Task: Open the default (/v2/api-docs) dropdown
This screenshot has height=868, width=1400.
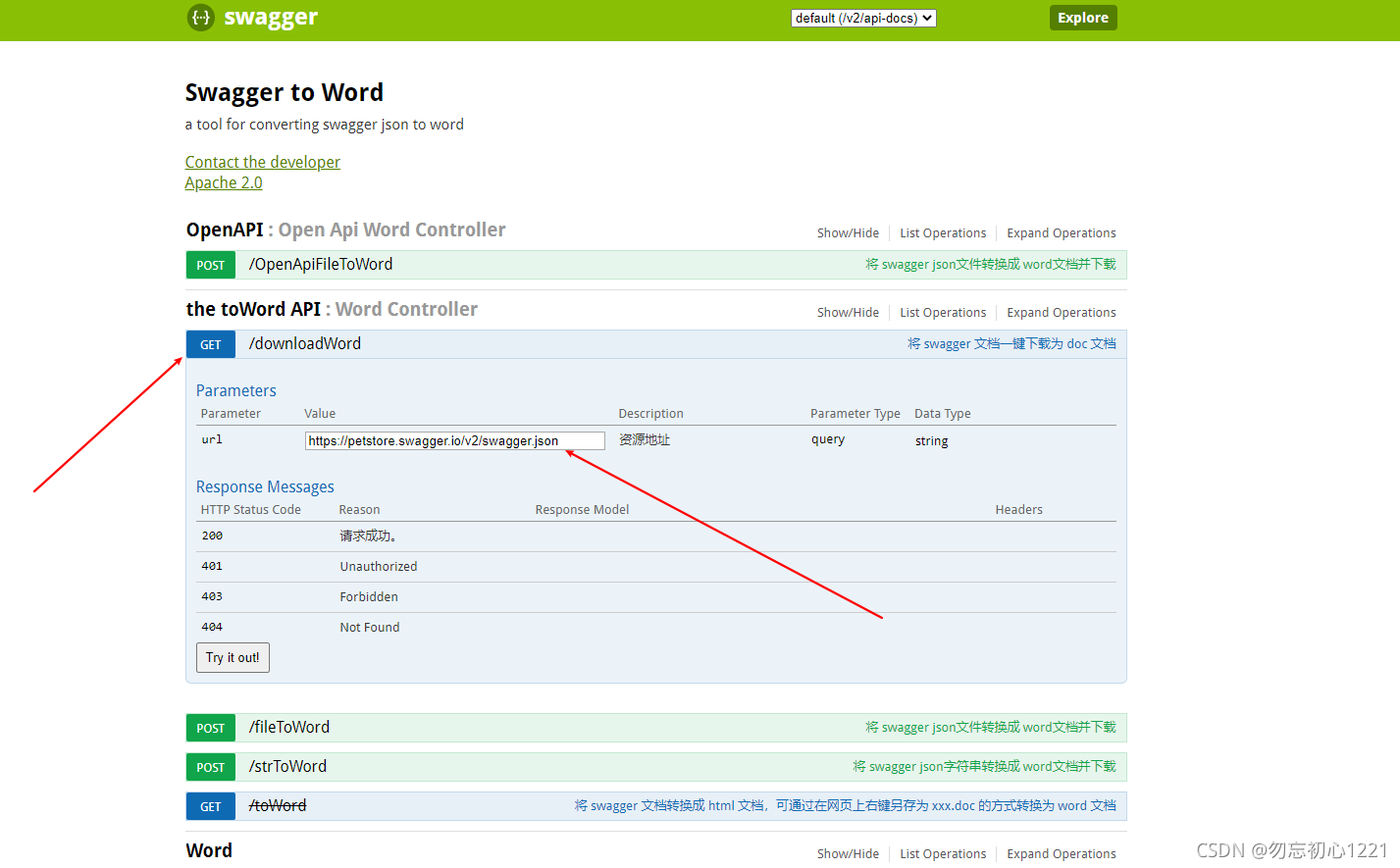Action: coord(863,18)
